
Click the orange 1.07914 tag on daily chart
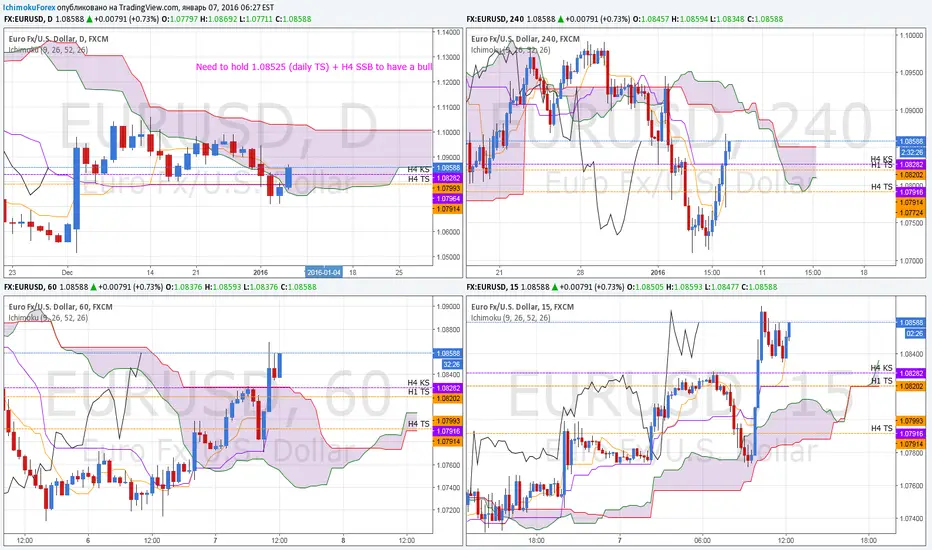tap(448, 209)
